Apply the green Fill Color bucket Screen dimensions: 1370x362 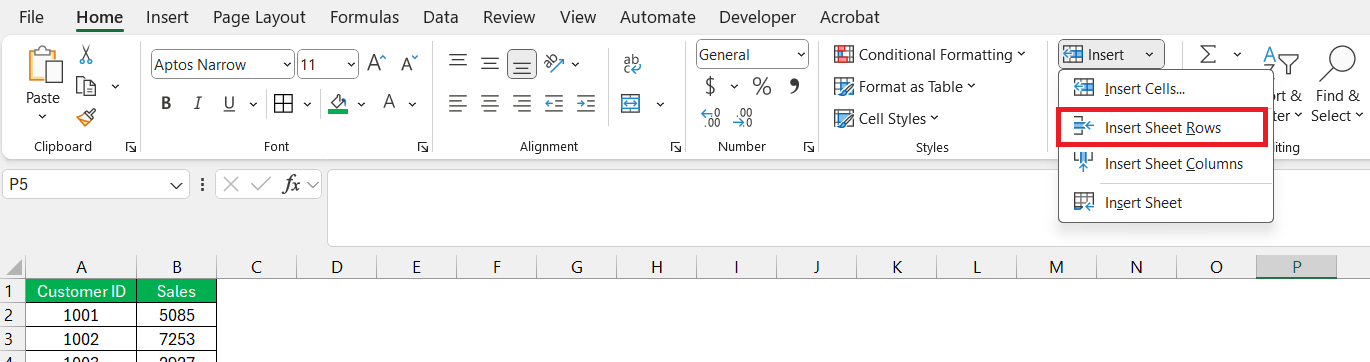[x=338, y=103]
